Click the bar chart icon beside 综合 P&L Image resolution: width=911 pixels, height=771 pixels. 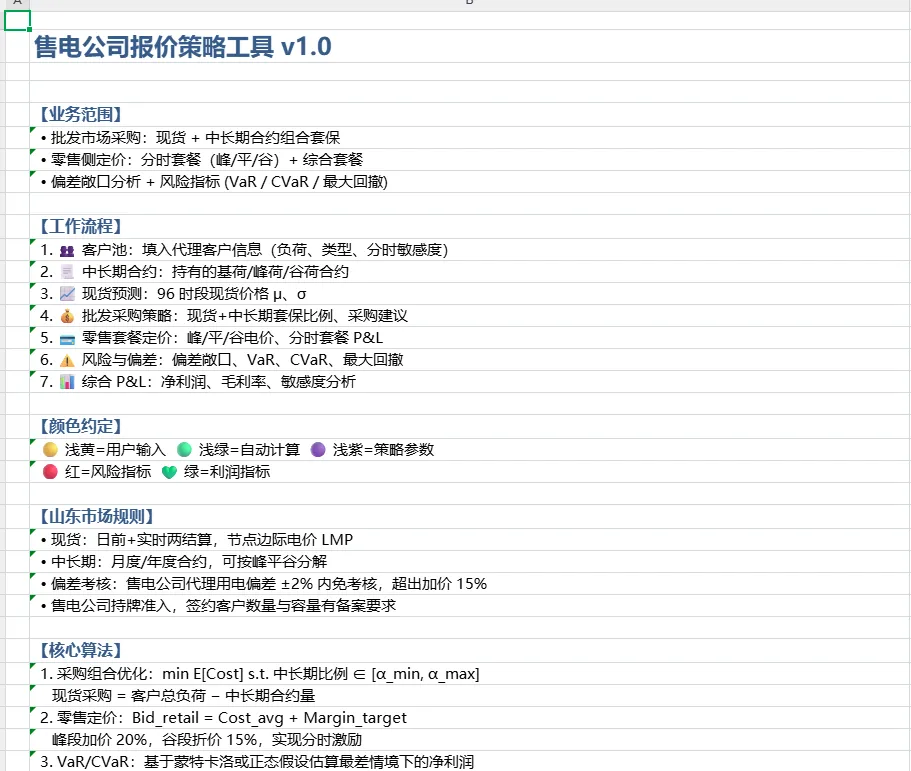pyautogui.click(x=67, y=382)
